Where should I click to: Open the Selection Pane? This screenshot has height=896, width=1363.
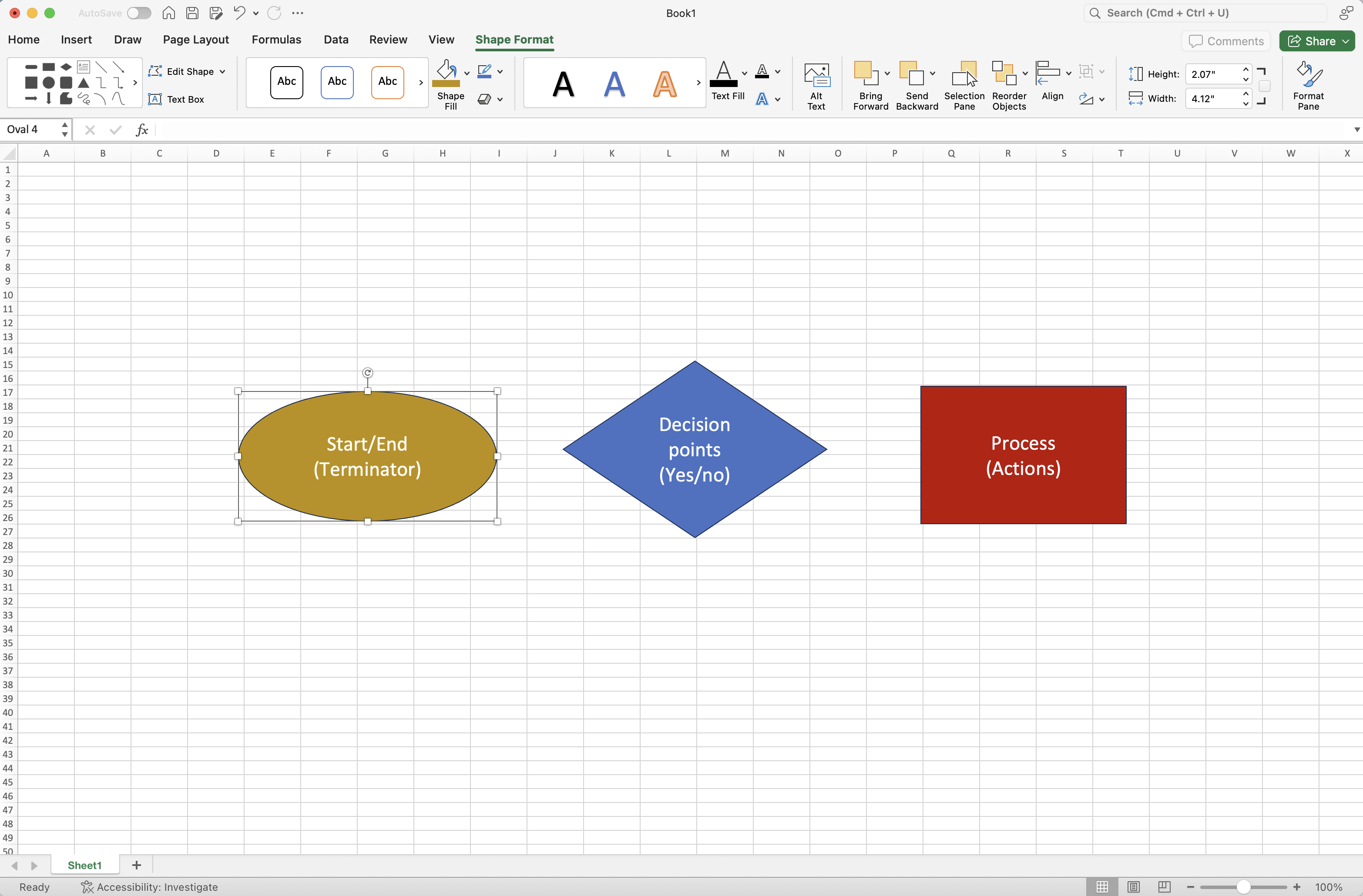pyautogui.click(x=964, y=86)
